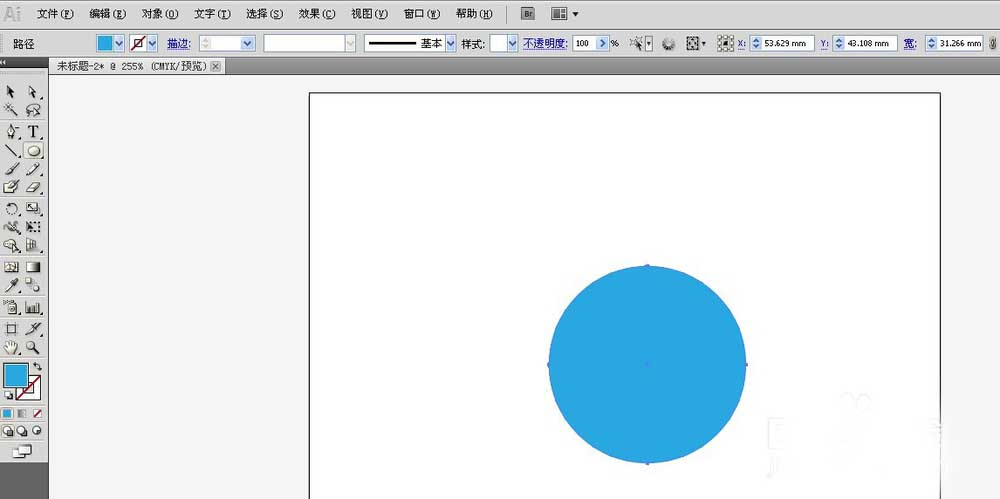
Task: Expand the 样式 style dropdown
Action: pyautogui.click(x=513, y=43)
